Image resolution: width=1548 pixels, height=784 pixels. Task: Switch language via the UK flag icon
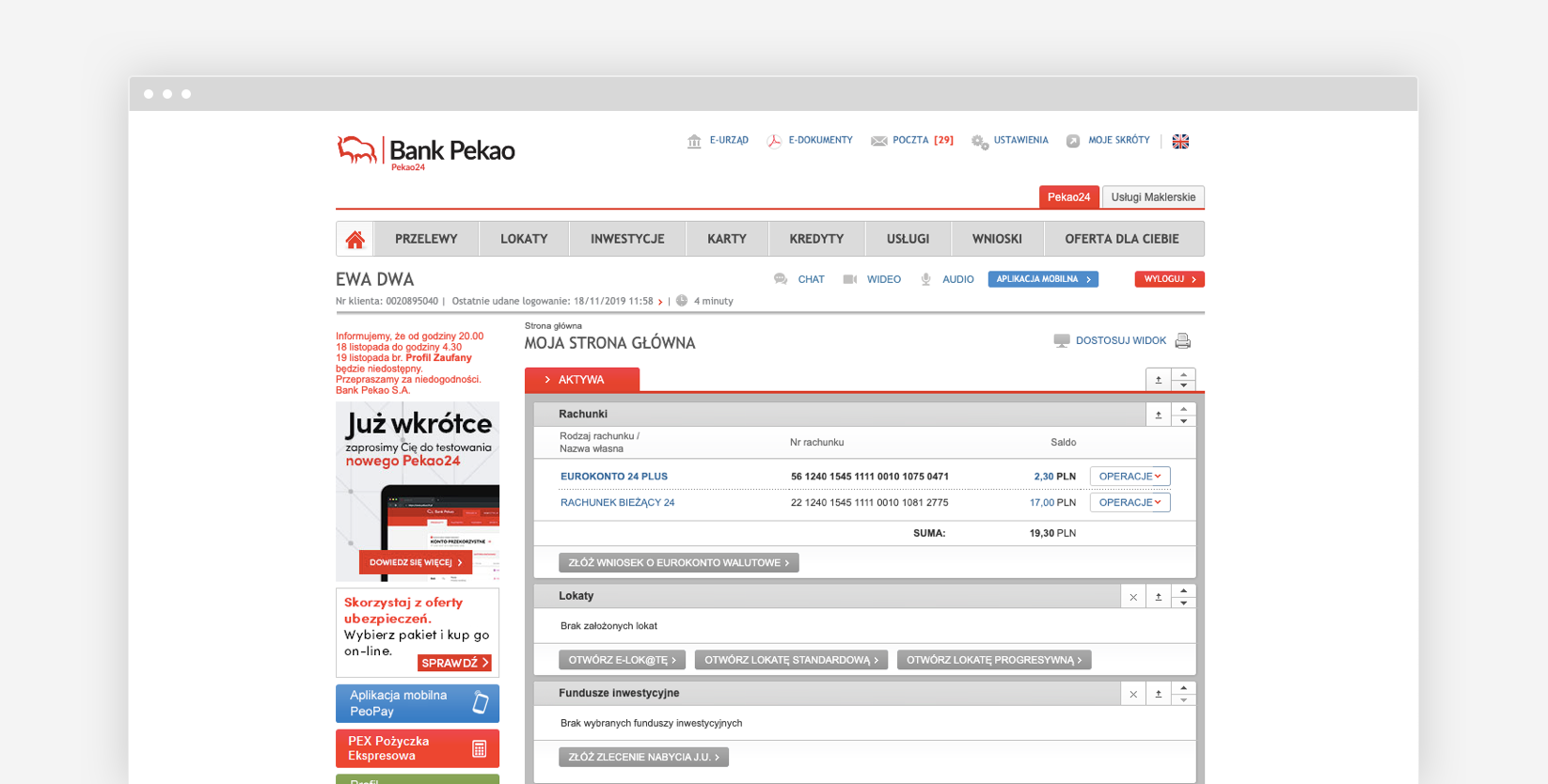[x=1180, y=141]
